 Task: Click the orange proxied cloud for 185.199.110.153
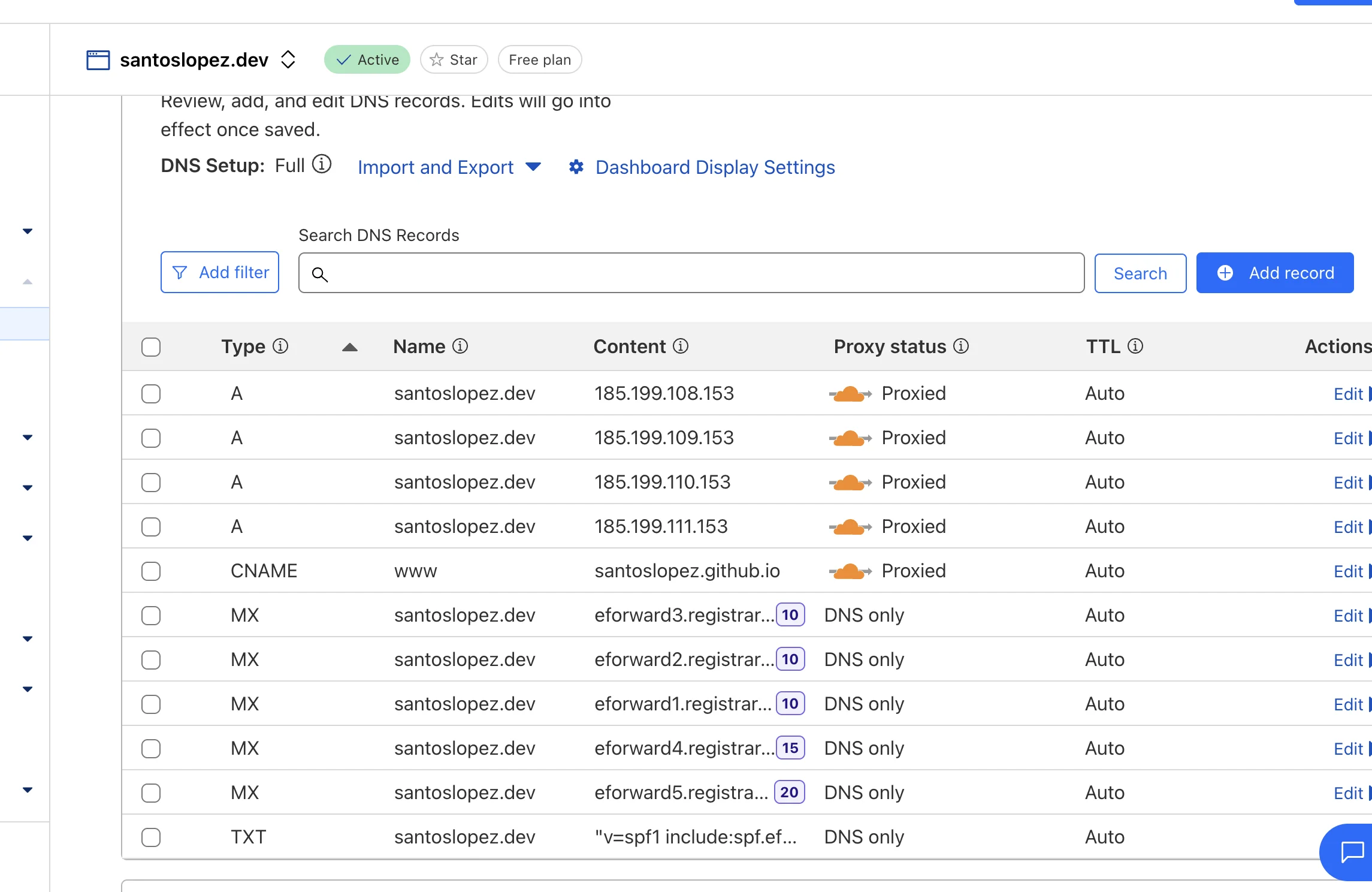tap(850, 483)
